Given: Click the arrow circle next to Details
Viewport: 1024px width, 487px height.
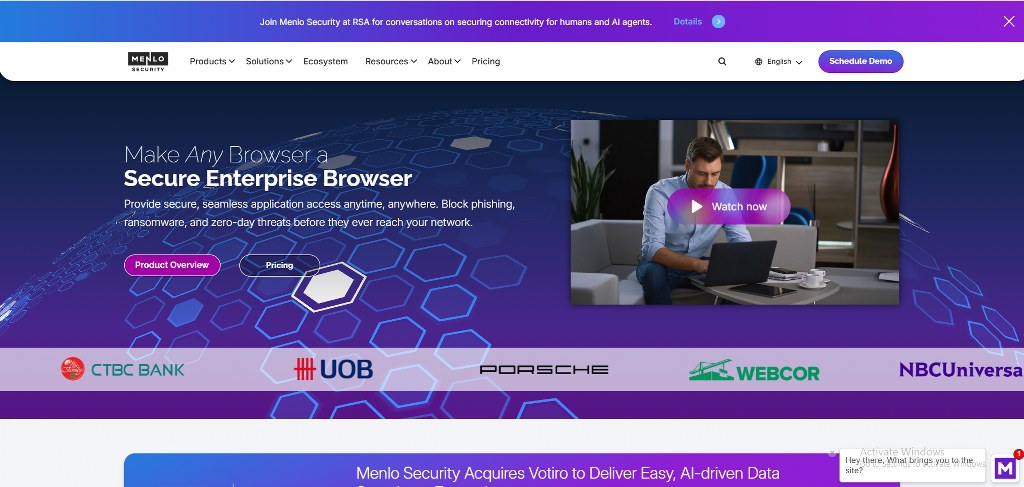Looking at the screenshot, I should point(718,22).
